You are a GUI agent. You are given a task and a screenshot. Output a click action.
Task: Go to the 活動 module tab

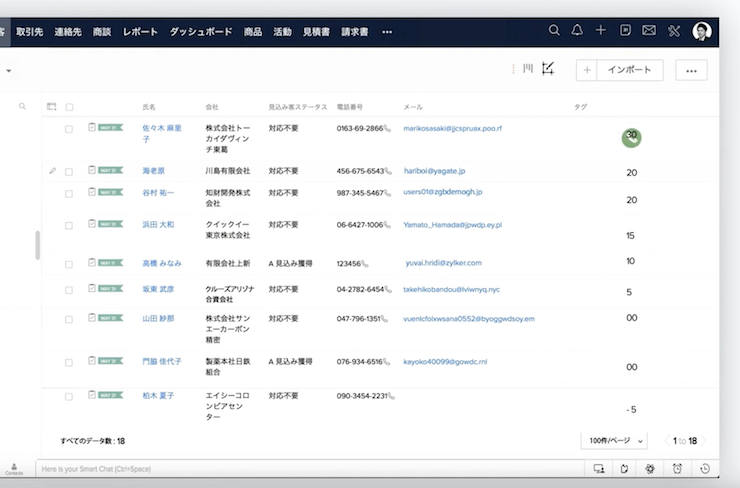[282, 32]
